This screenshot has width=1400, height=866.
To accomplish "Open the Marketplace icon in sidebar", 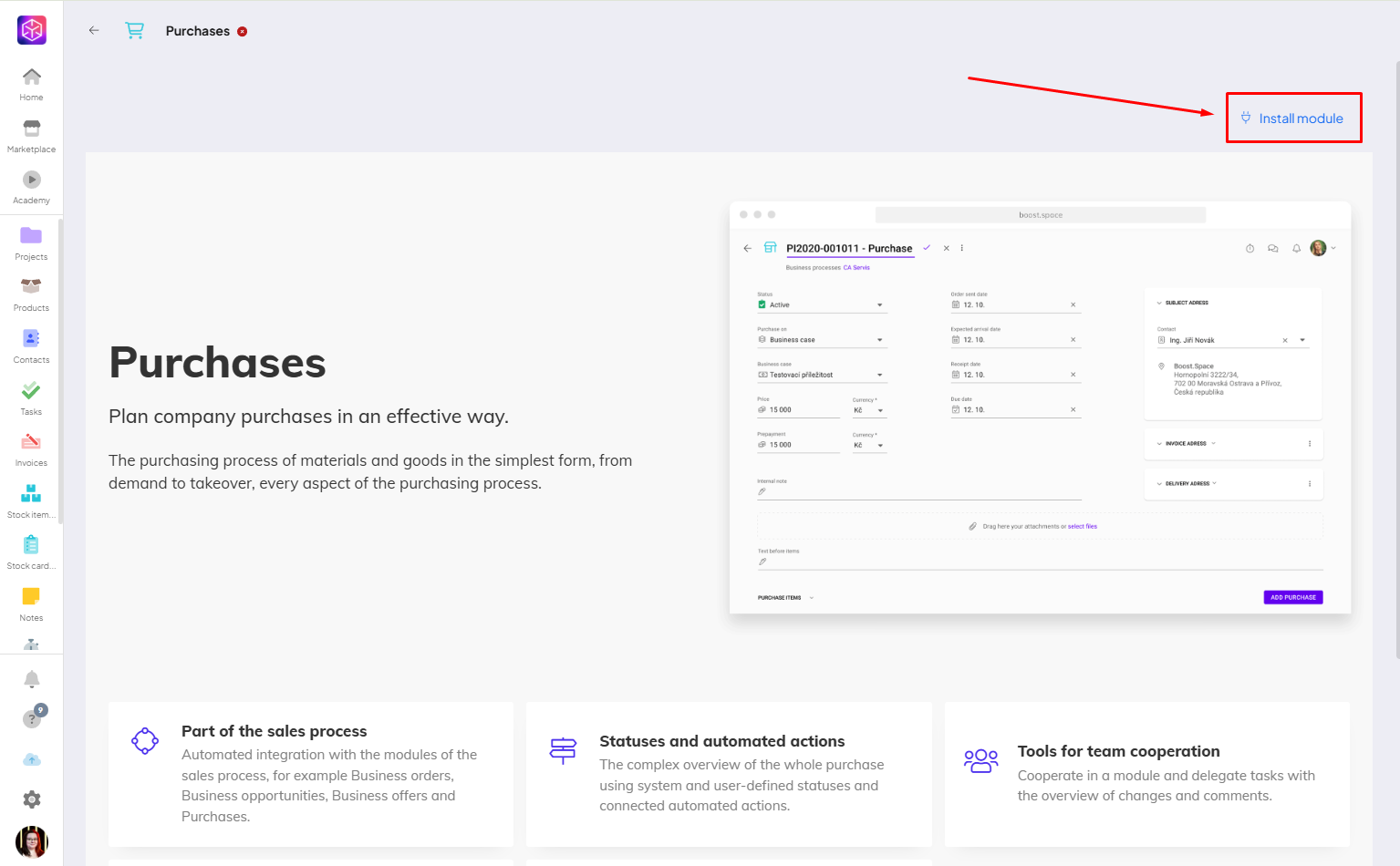I will point(31,135).
